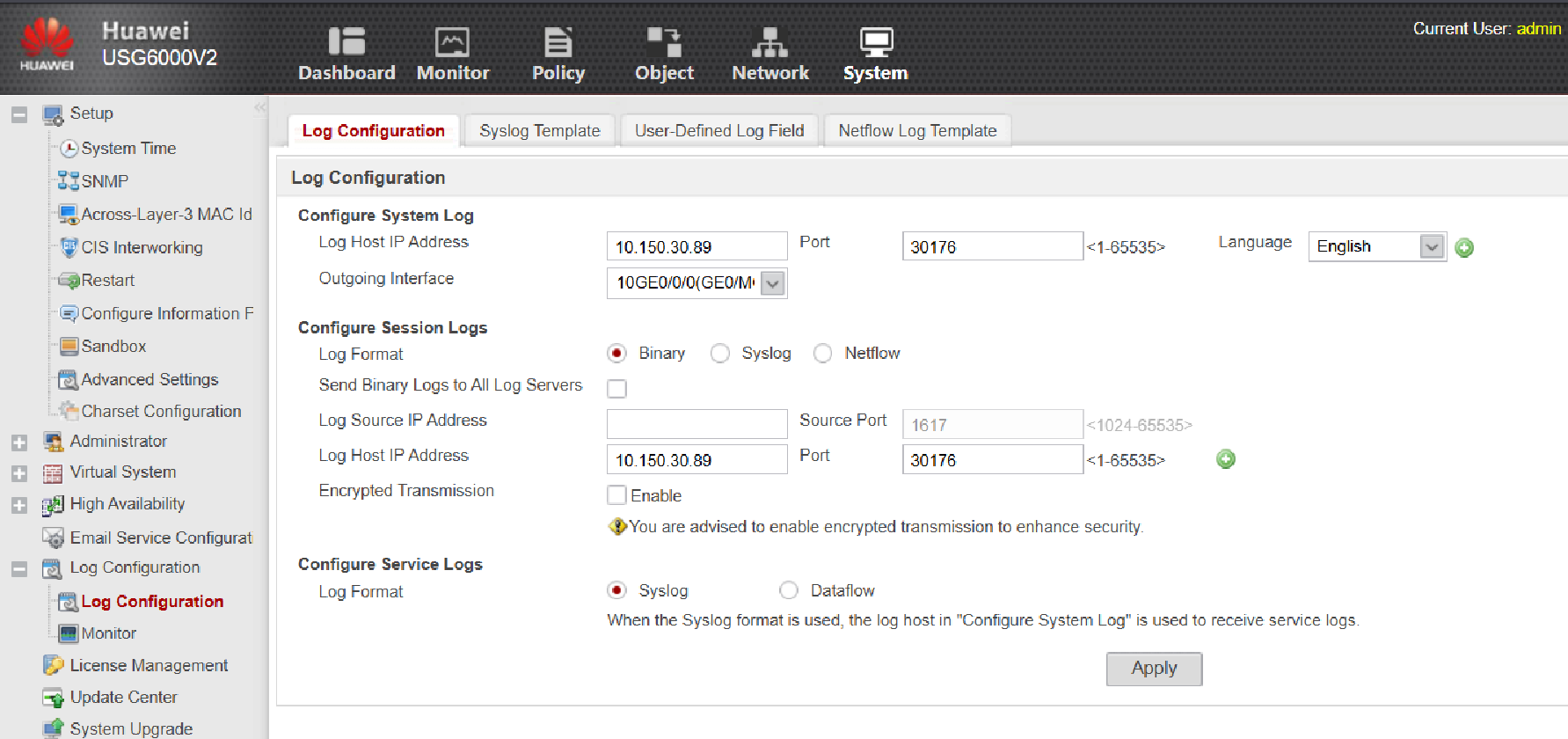Screen dimensions: 1568x739
Task: Check Send Binary Logs to All Log Servers
Action: (x=617, y=389)
